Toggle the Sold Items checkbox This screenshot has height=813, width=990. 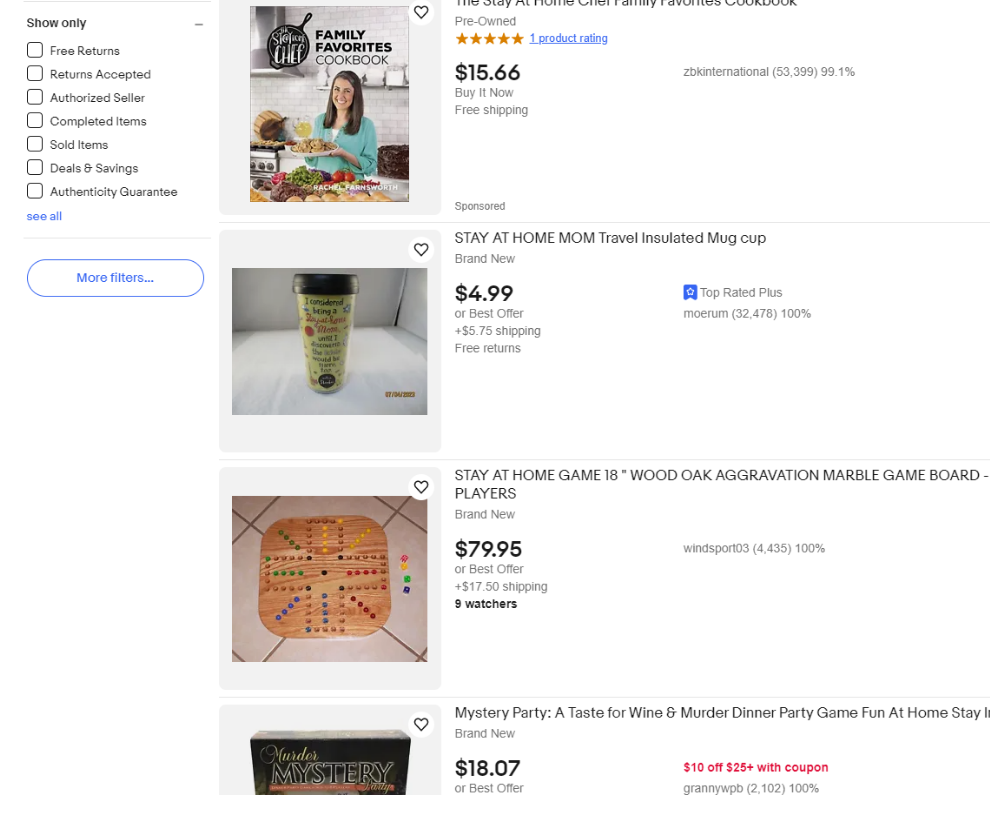click(x=35, y=144)
